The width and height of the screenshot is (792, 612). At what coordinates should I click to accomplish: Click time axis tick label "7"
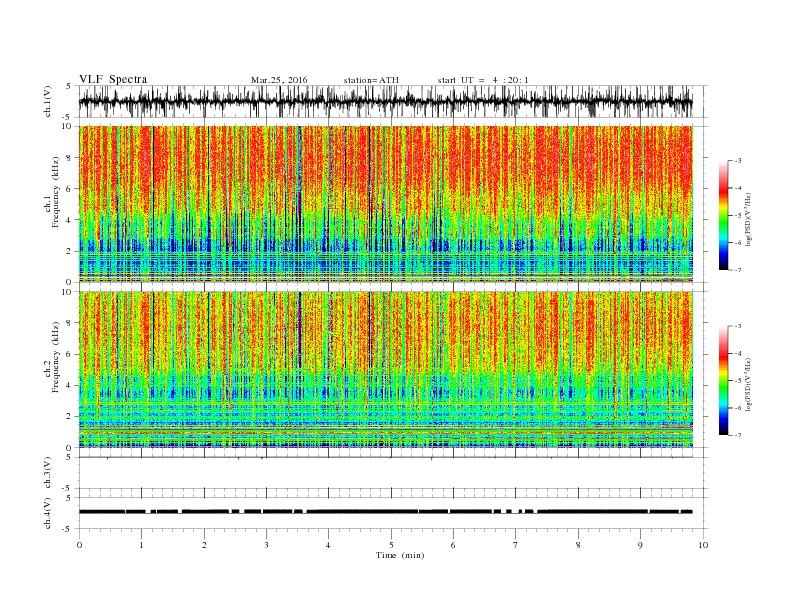[x=516, y=545]
